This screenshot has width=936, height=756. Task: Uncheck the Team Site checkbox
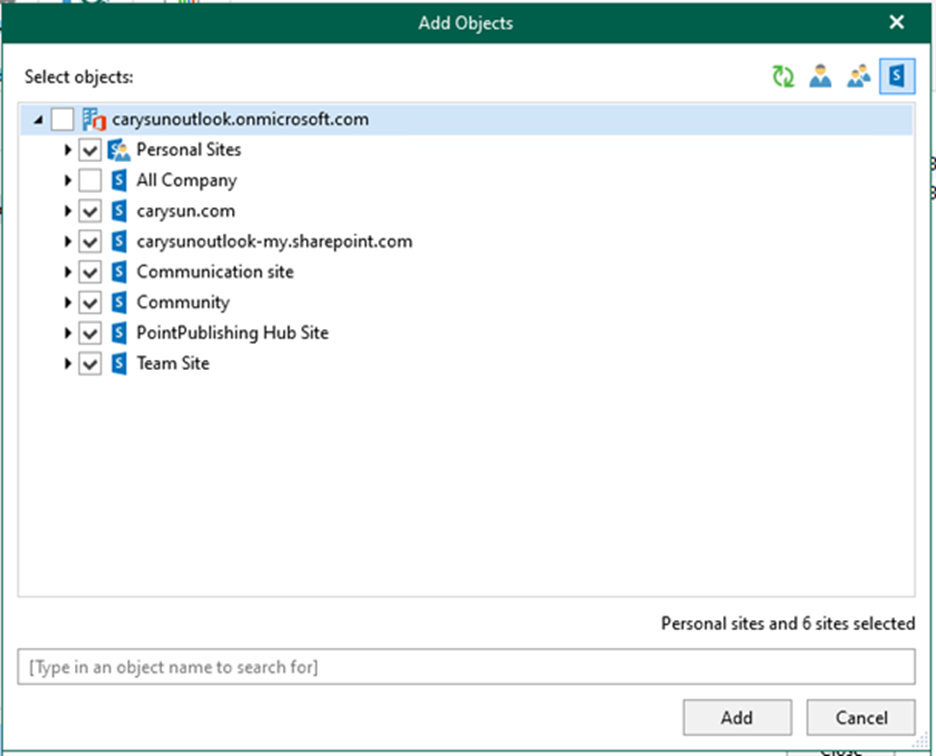(x=90, y=363)
